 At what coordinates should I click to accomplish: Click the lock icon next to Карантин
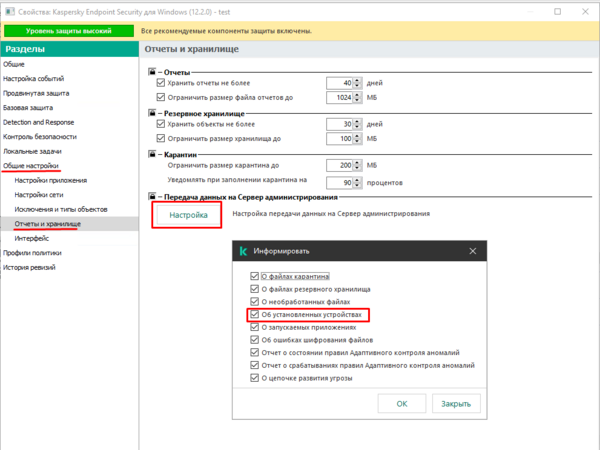(152, 154)
